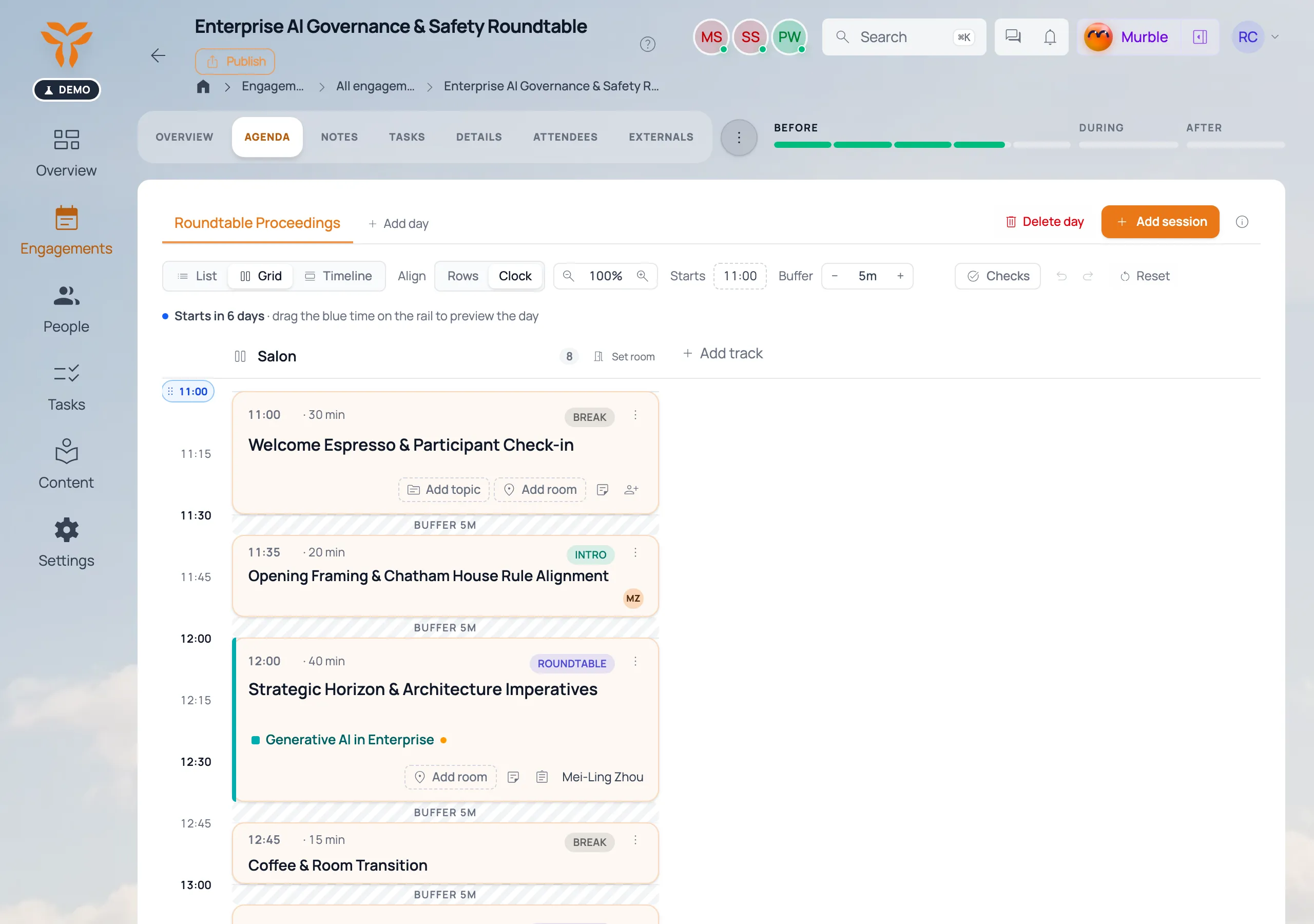Set alignment to Clock

click(514, 276)
